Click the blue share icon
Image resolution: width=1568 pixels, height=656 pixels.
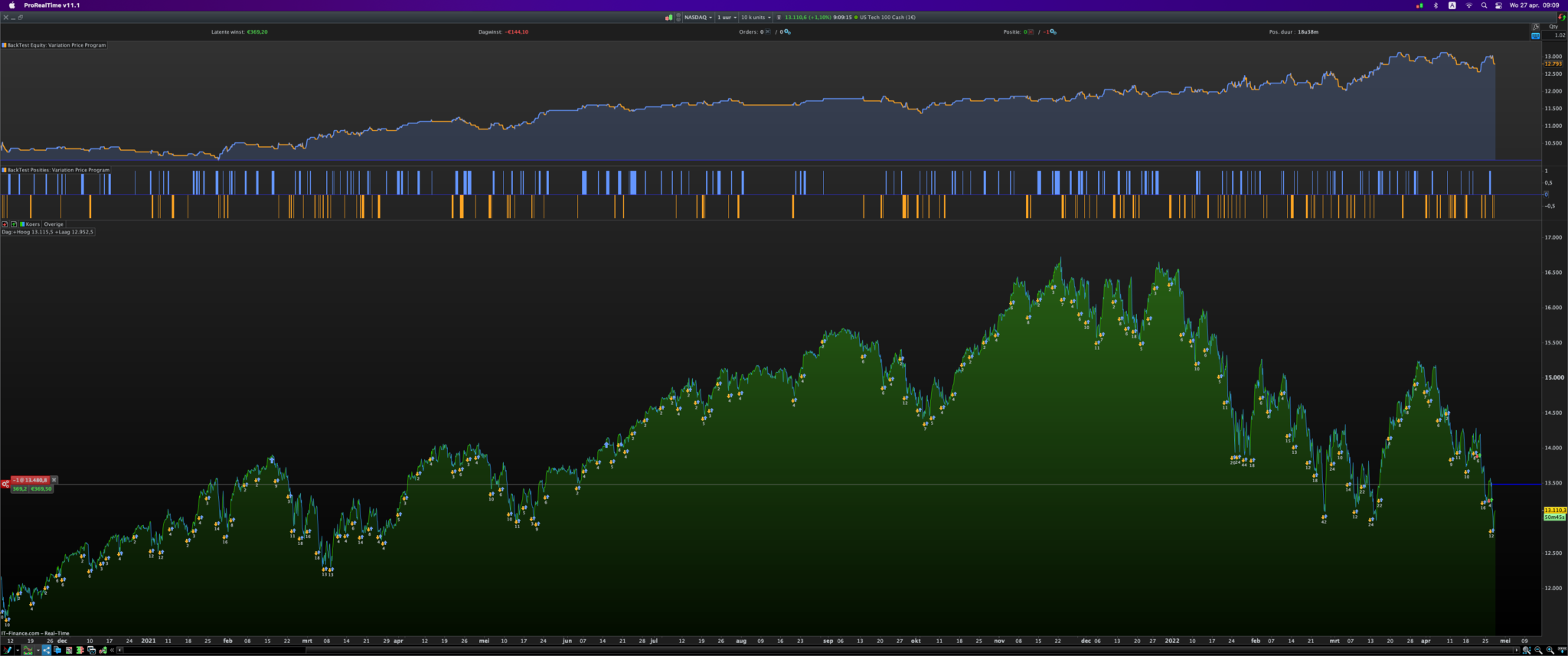[x=46, y=650]
